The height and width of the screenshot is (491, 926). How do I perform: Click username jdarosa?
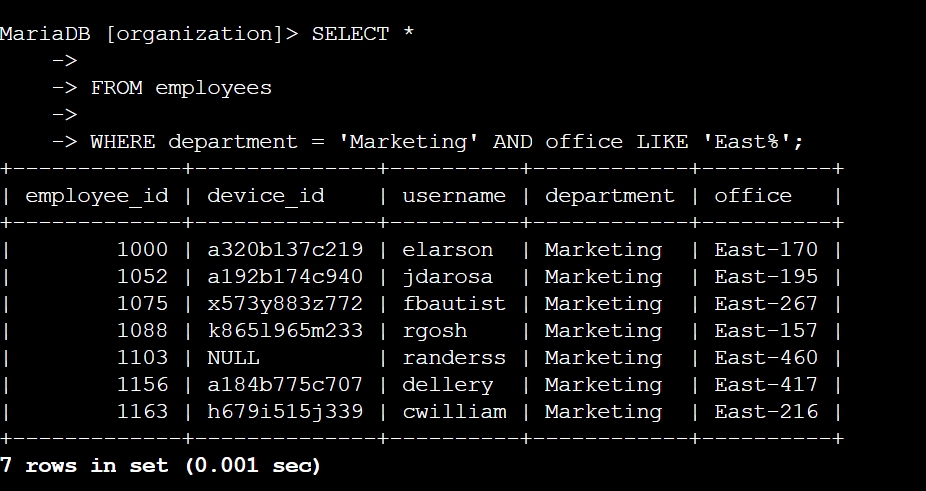point(448,277)
